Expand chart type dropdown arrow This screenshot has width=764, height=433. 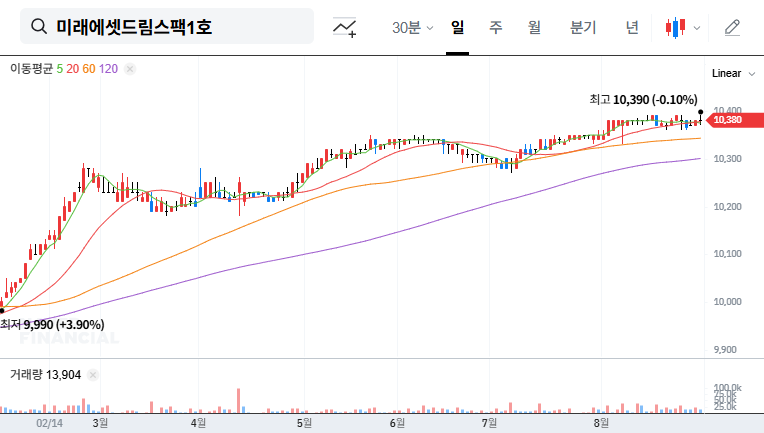click(x=697, y=28)
